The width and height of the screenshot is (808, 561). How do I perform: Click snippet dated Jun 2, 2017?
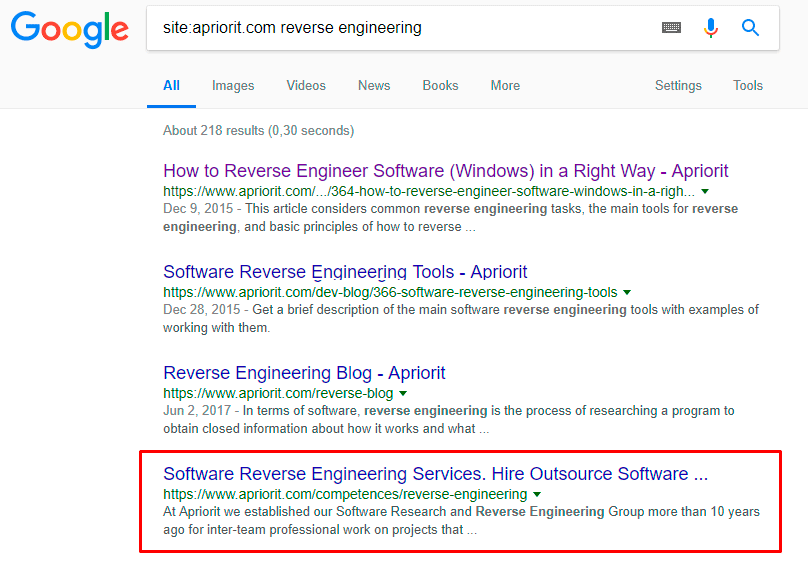coord(449,419)
